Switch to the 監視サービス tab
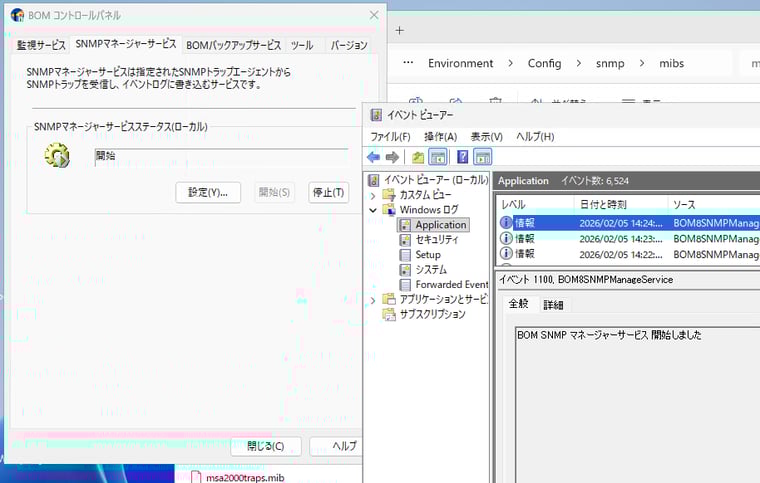 click(41, 46)
